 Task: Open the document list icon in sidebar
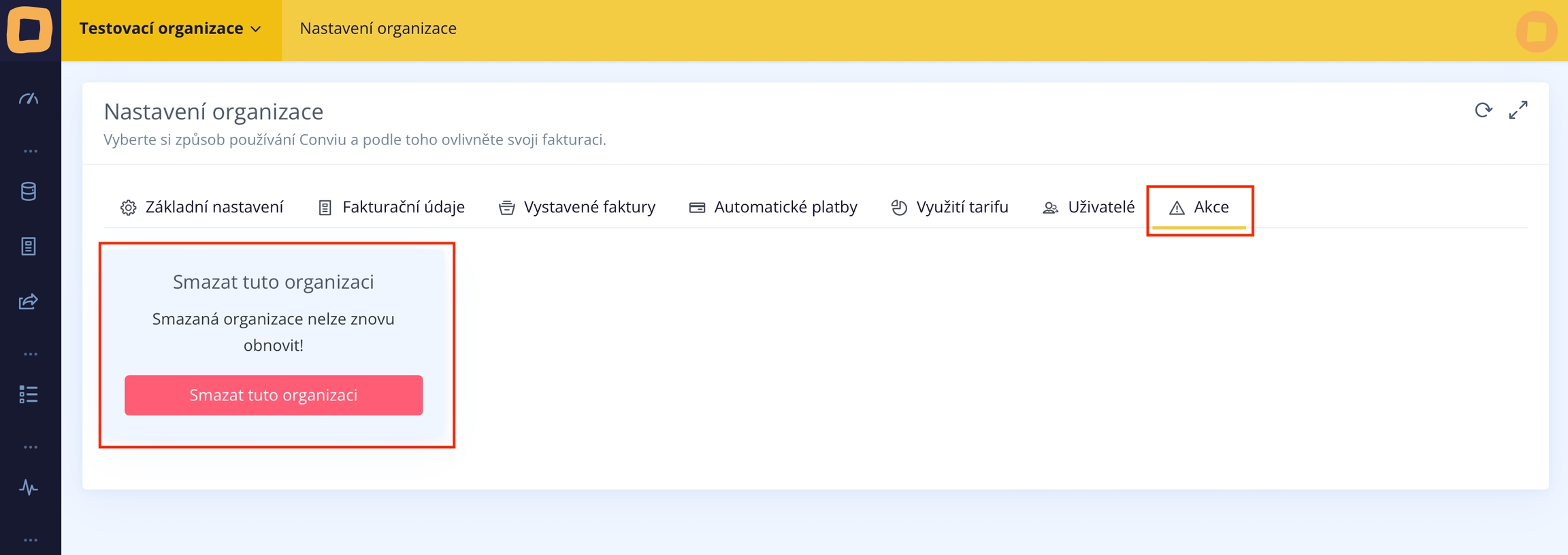tap(29, 247)
